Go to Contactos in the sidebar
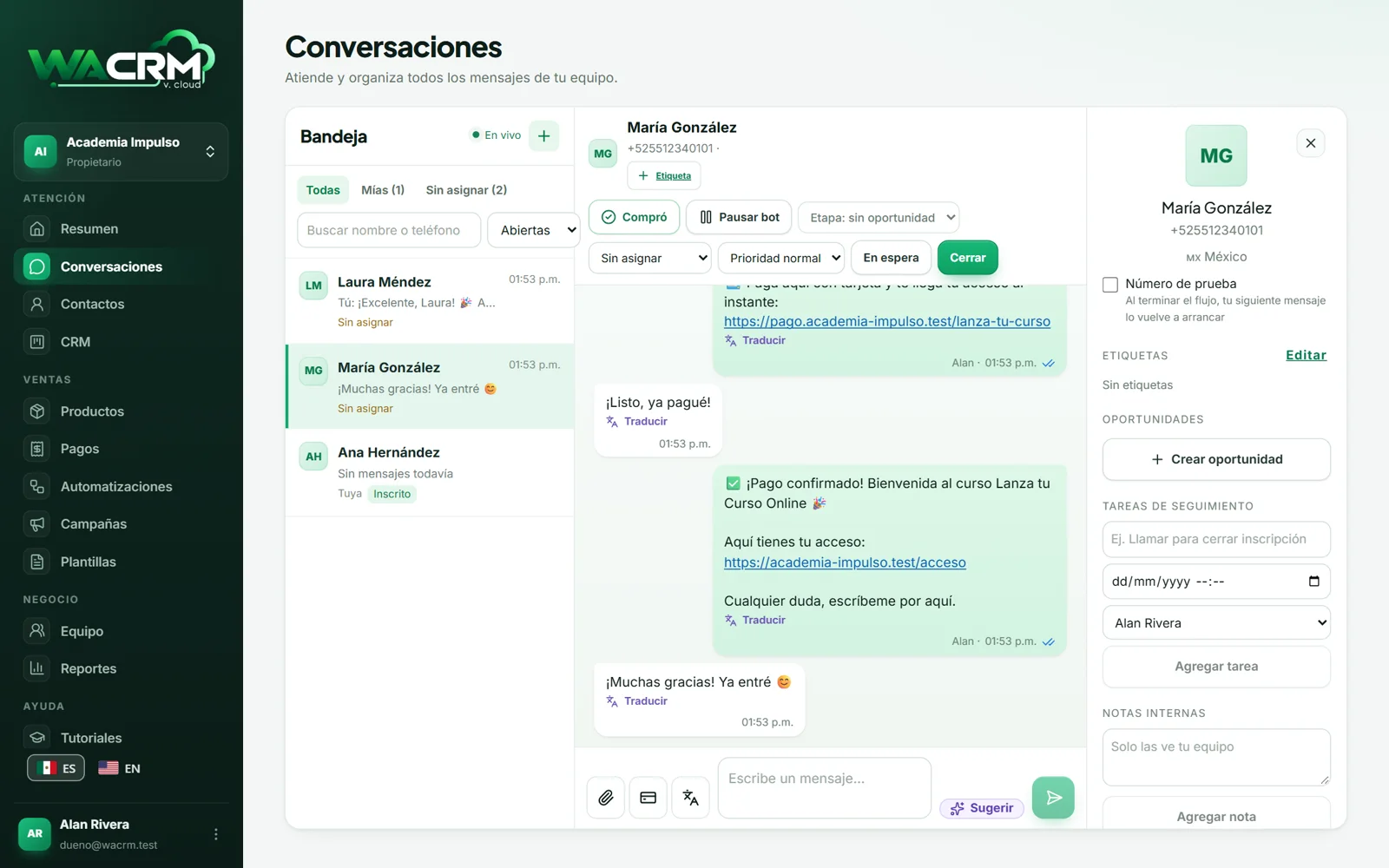This screenshot has height=868, width=1389. tap(122, 304)
